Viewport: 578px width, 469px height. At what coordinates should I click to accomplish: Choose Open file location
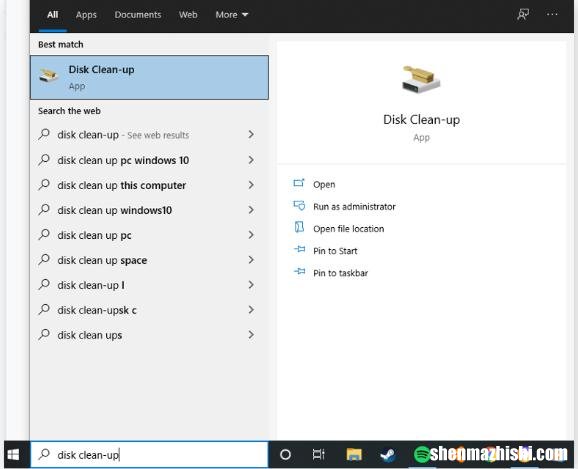coord(348,229)
